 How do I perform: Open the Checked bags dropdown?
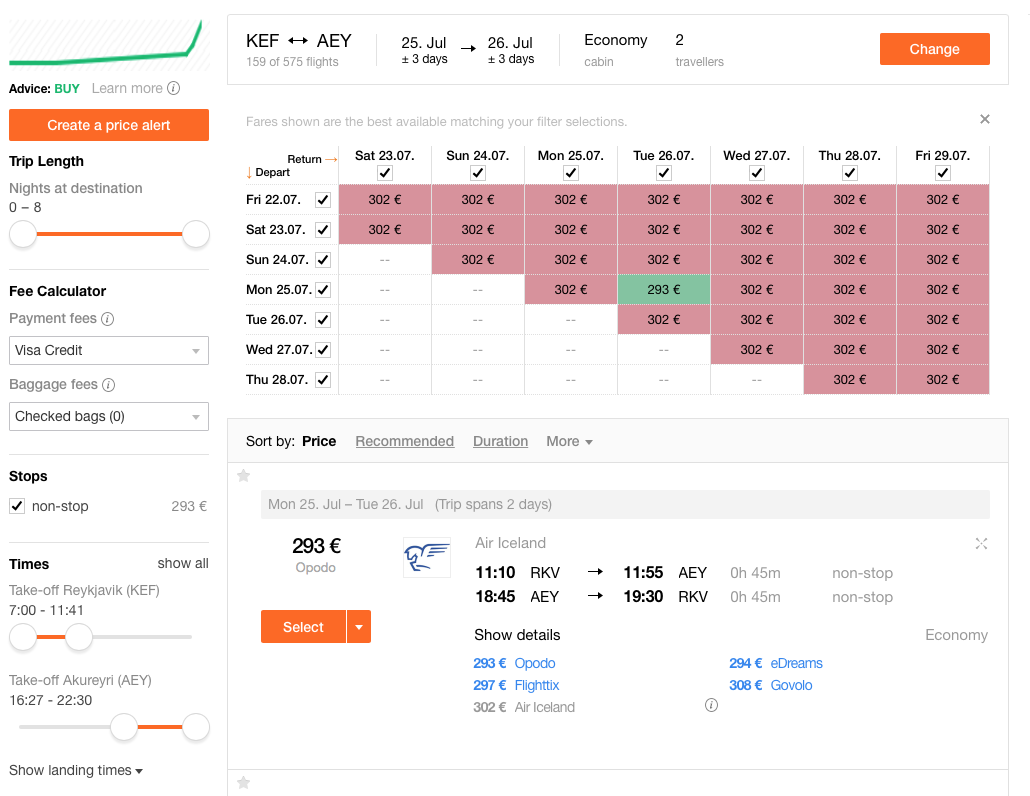point(108,416)
